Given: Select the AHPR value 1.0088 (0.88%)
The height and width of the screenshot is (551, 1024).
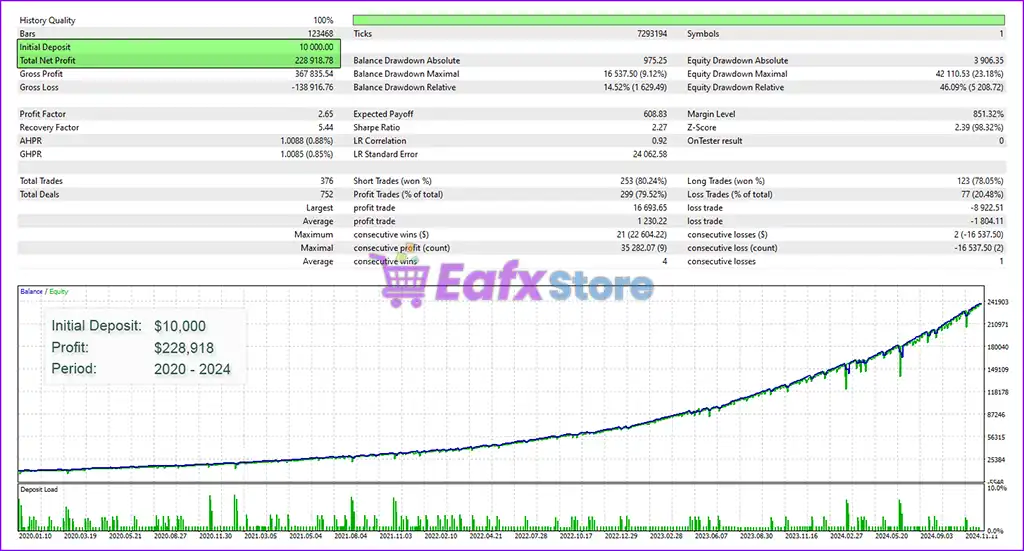Looking at the screenshot, I should (x=307, y=140).
